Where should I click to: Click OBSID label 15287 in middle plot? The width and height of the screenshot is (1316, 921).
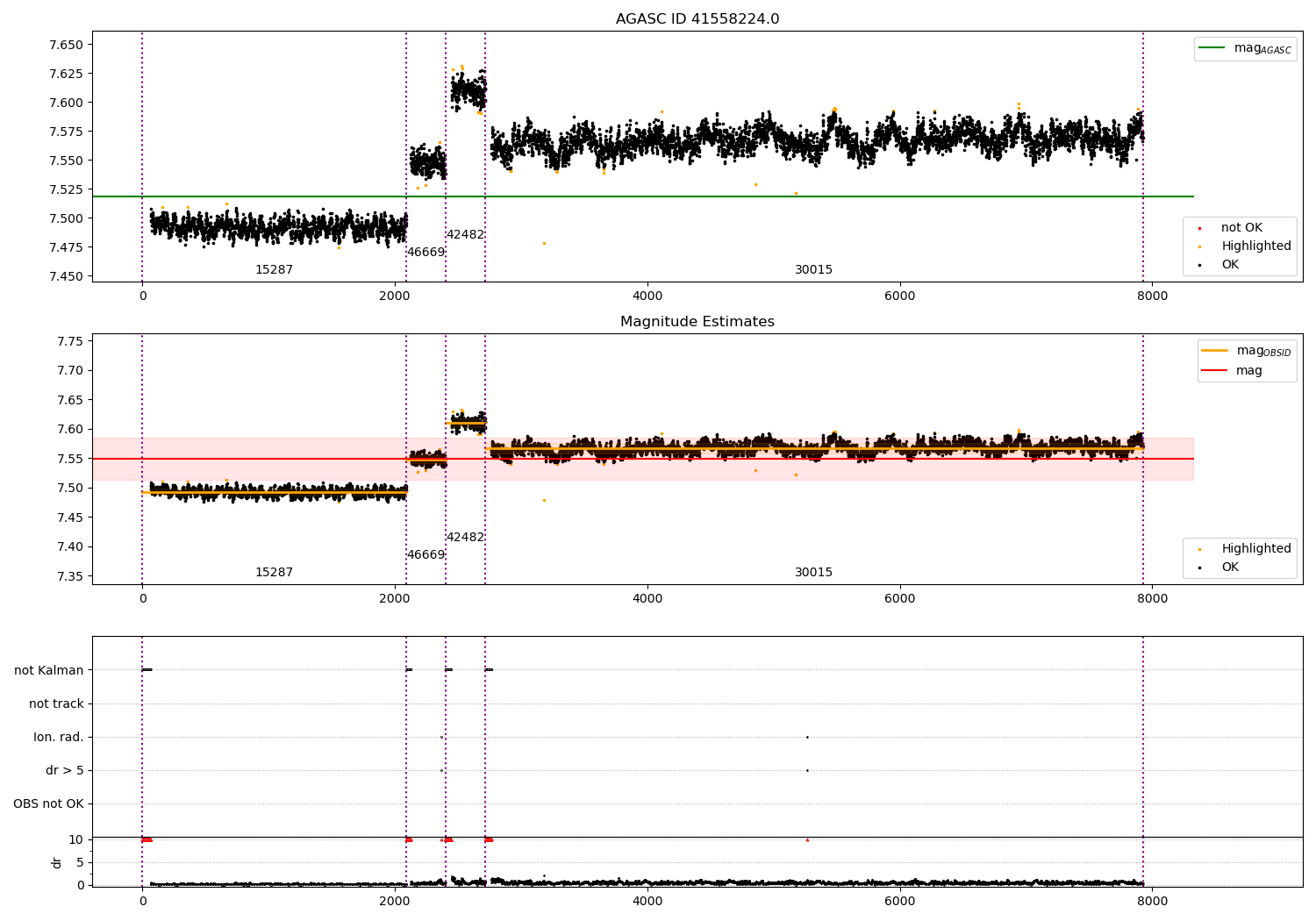pos(274,573)
